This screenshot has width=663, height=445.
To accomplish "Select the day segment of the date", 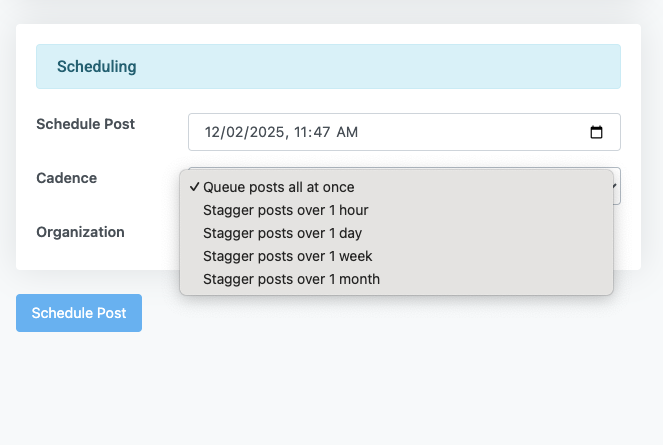I will coord(234,132).
